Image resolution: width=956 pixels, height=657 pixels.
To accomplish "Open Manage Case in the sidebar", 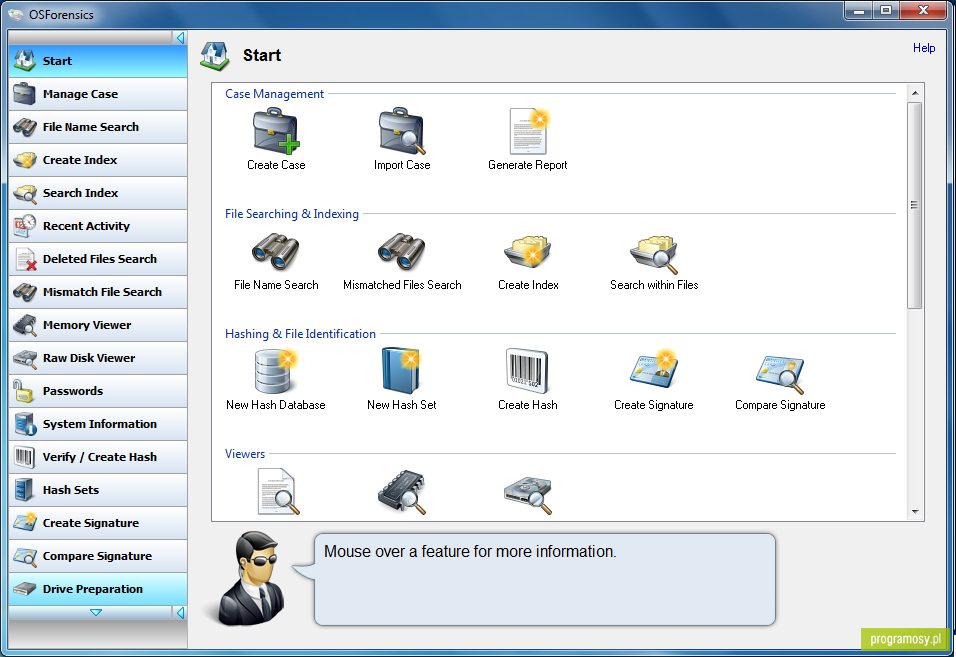I will [98, 94].
